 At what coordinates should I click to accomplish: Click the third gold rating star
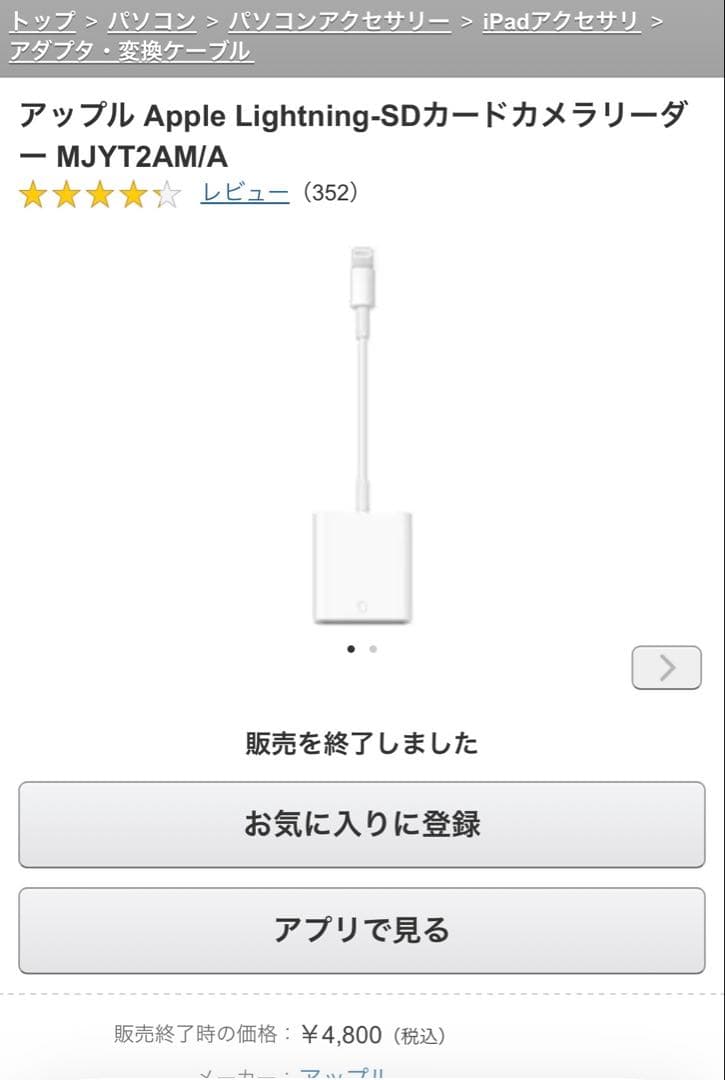pos(100,195)
